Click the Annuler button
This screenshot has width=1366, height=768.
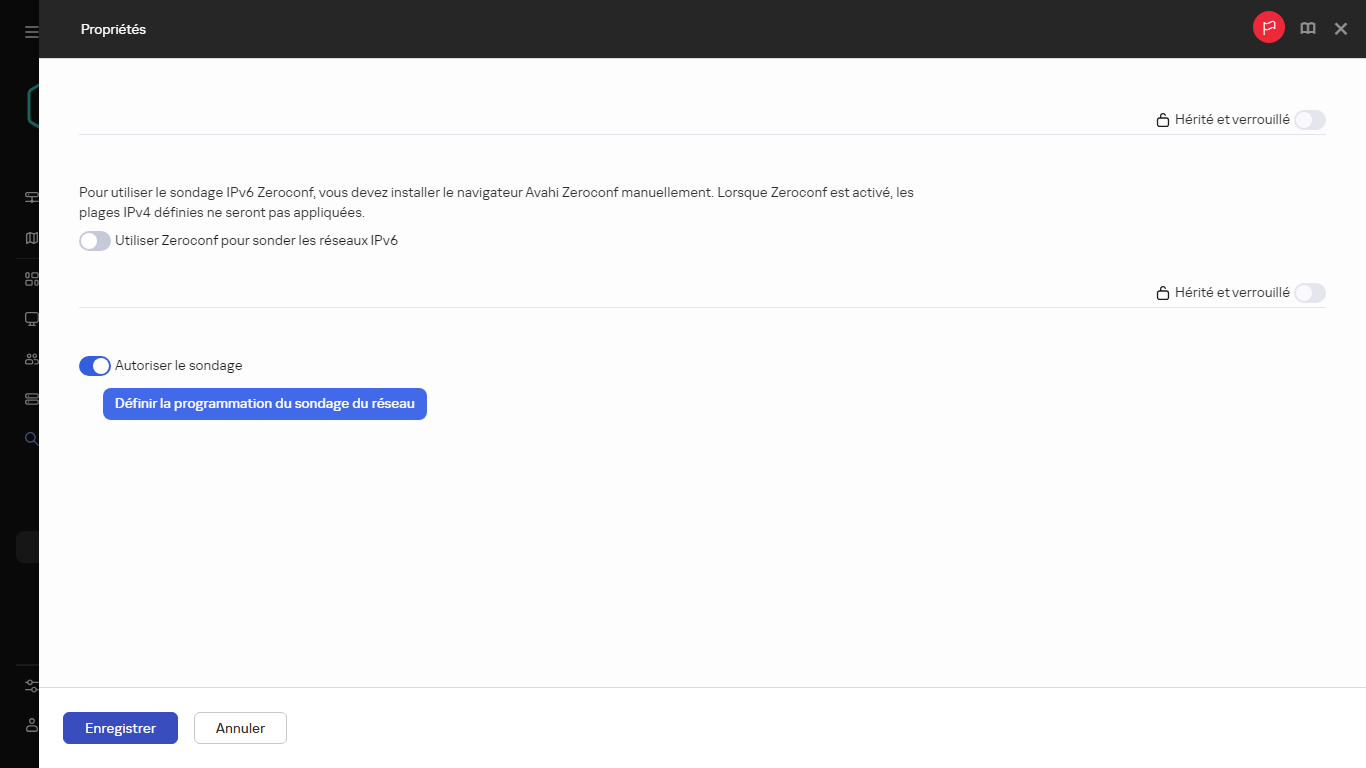click(240, 728)
